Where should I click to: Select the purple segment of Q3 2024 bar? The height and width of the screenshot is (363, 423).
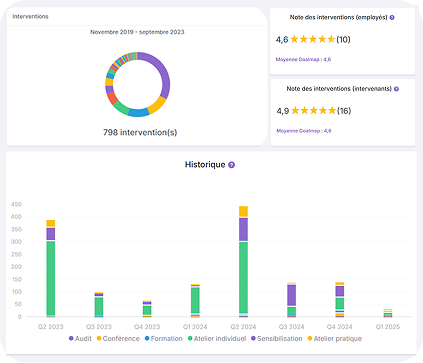pyautogui.click(x=292, y=295)
